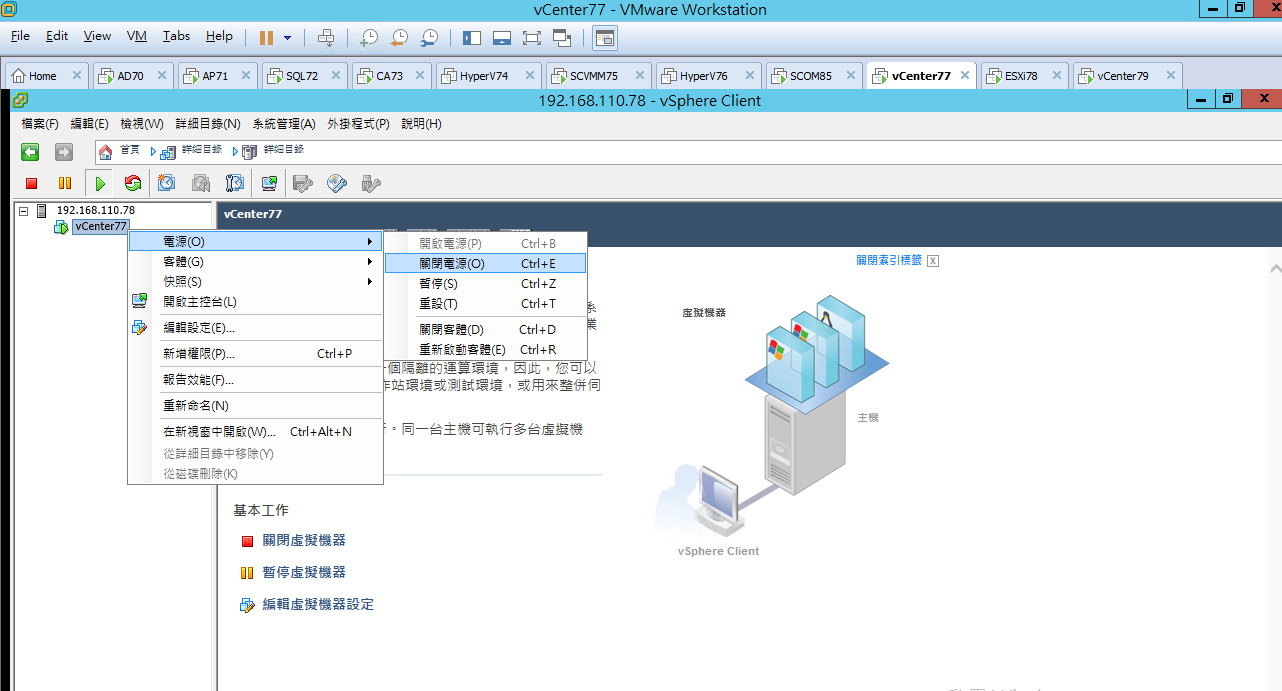The height and width of the screenshot is (691, 1282).
Task: Open the Workstation Tabs menu
Action: (x=176, y=36)
